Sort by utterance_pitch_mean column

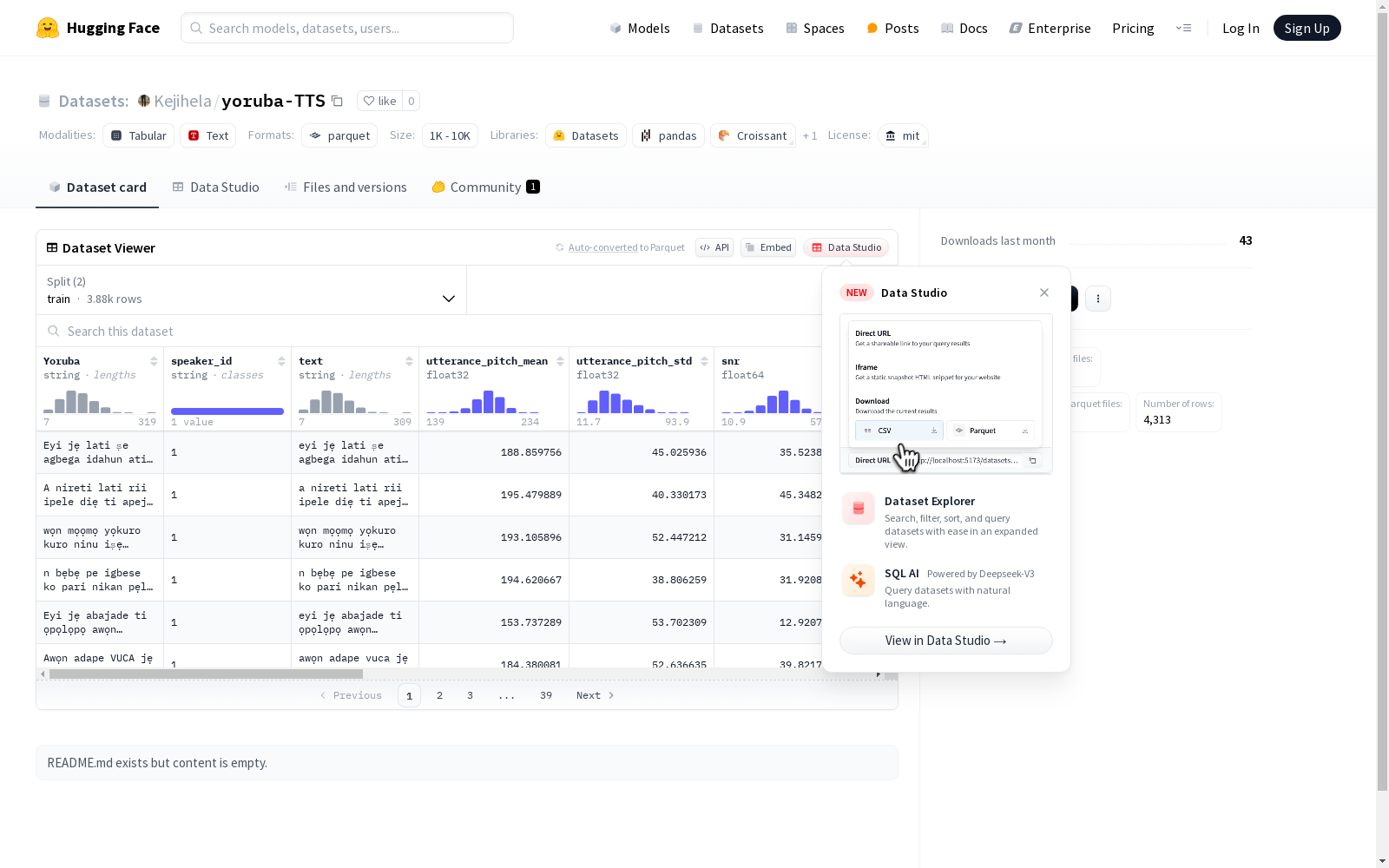(x=560, y=361)
